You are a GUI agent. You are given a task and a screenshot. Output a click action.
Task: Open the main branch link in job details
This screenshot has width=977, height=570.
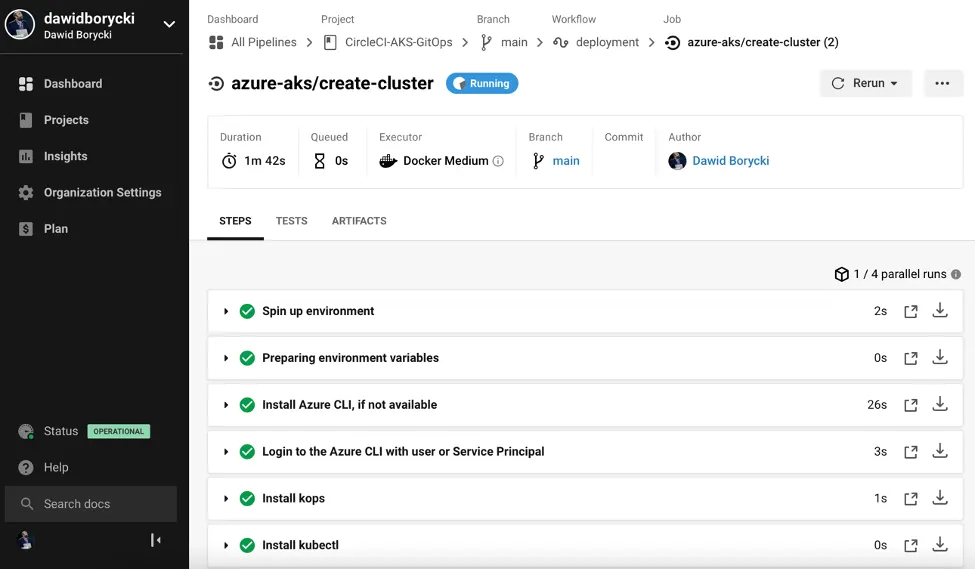point(566,161)
